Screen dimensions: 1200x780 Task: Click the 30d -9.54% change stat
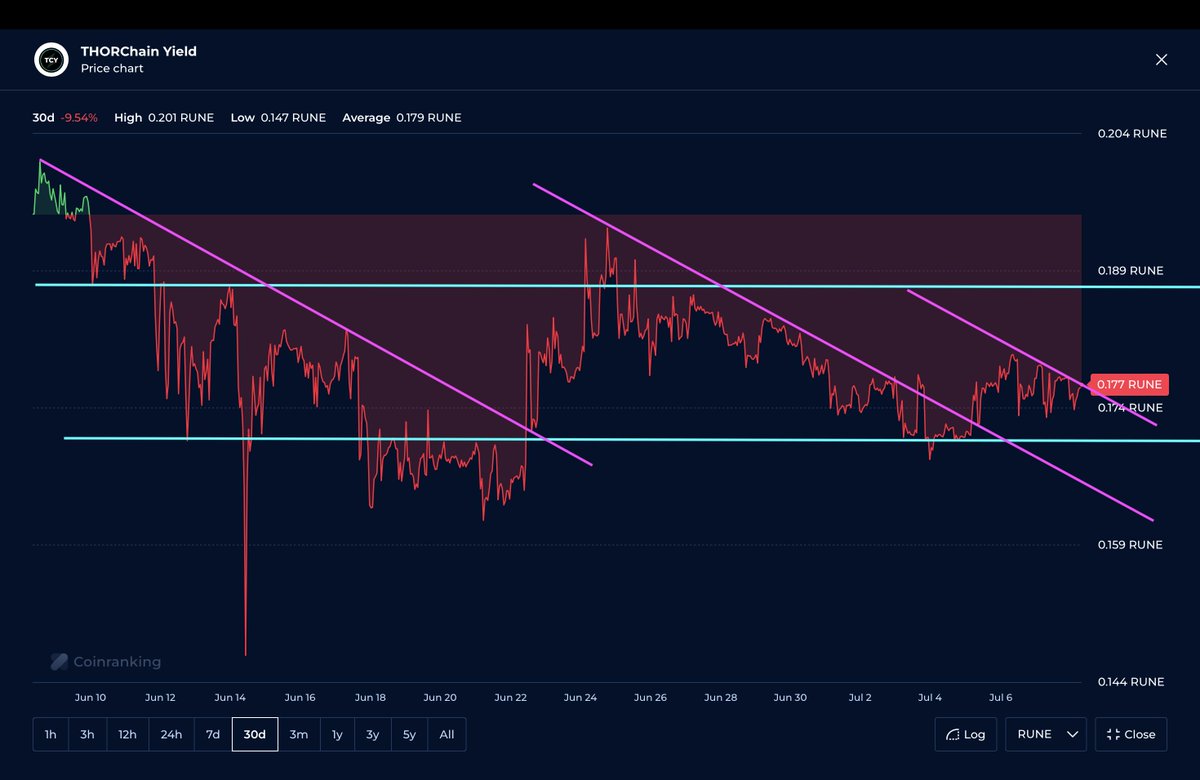click(x=65, y=117)
